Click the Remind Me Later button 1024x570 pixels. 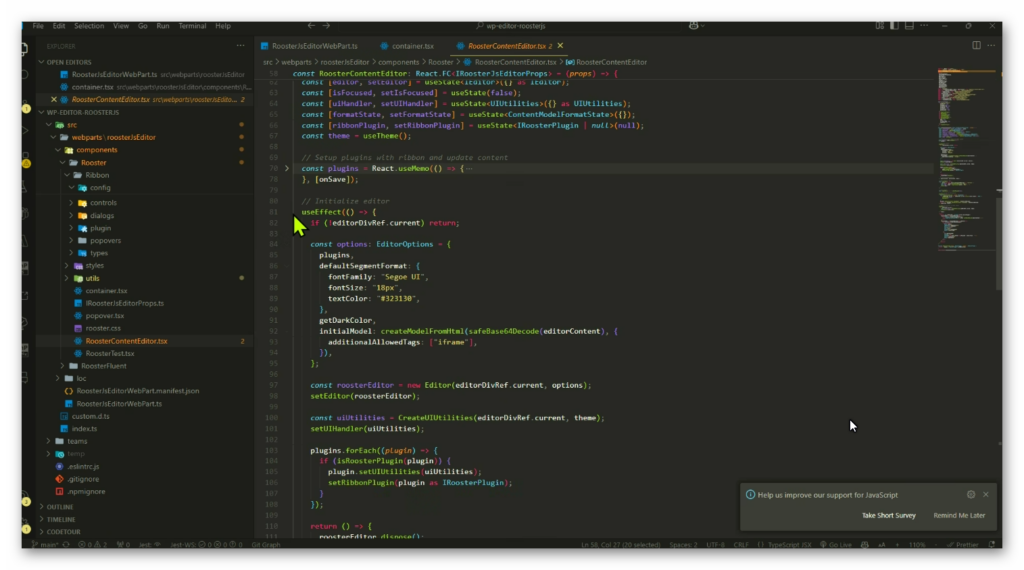959,515
